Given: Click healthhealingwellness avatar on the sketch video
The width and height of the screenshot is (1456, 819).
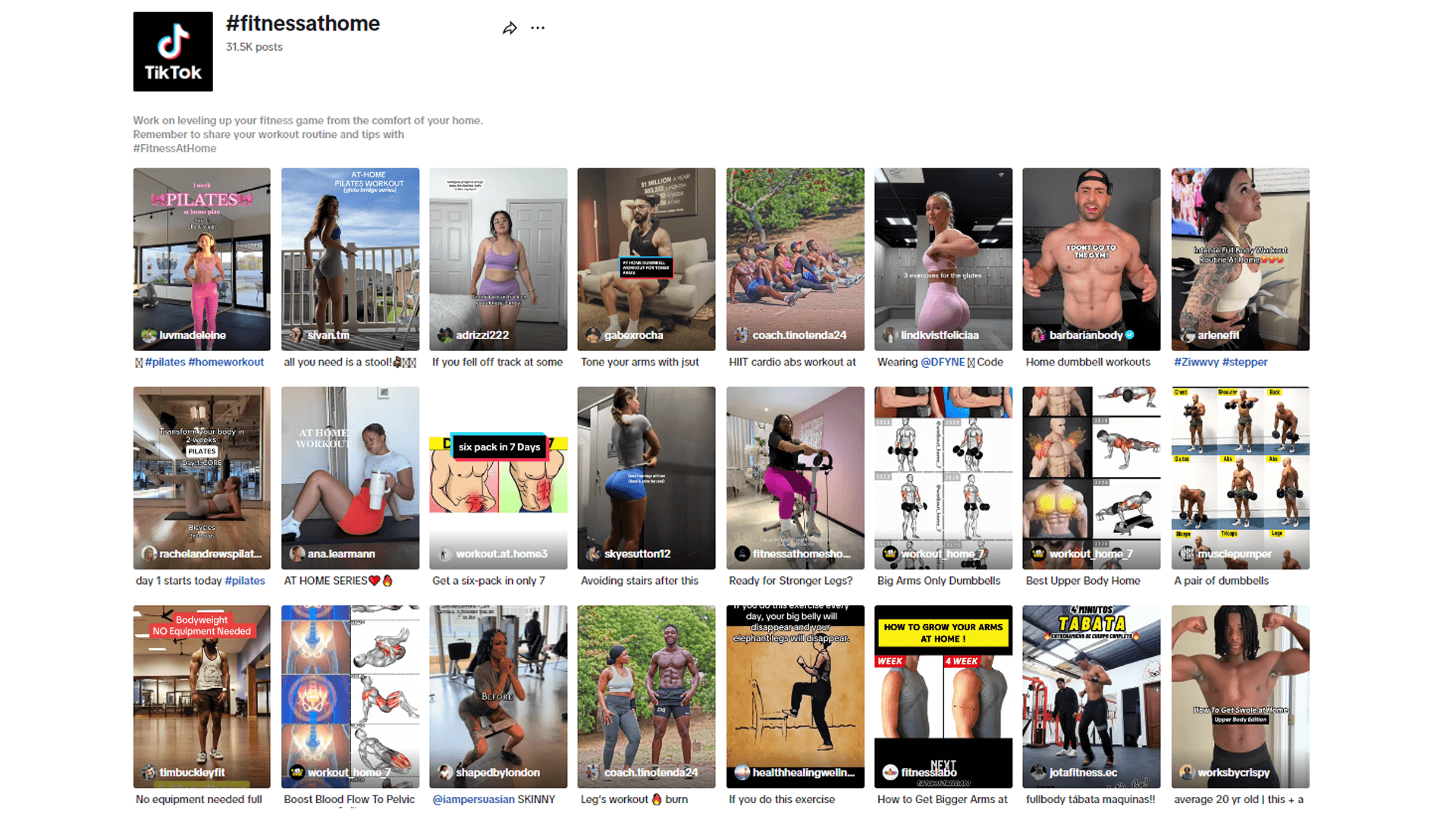Looking at the screenshot, I should pos(742,772).
